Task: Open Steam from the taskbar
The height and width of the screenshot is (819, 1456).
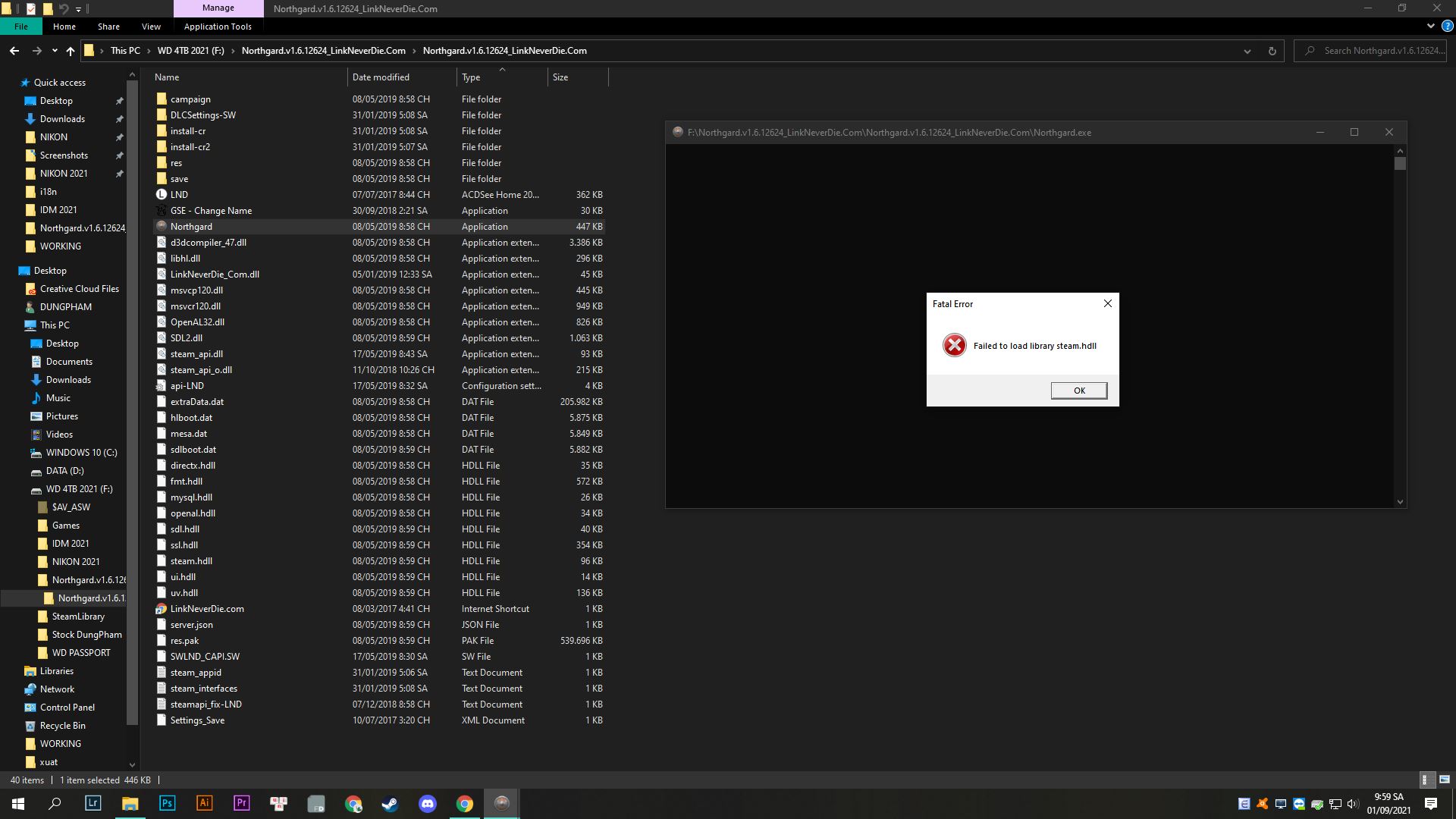Action: point(390,803)
